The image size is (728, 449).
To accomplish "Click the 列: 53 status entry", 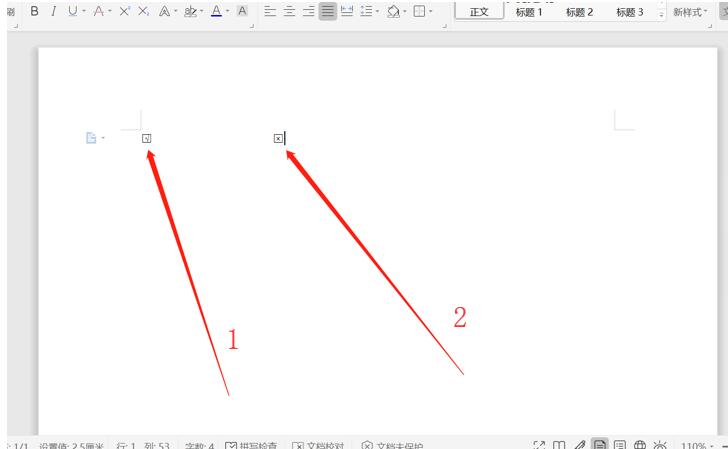I will coord(156,445).
